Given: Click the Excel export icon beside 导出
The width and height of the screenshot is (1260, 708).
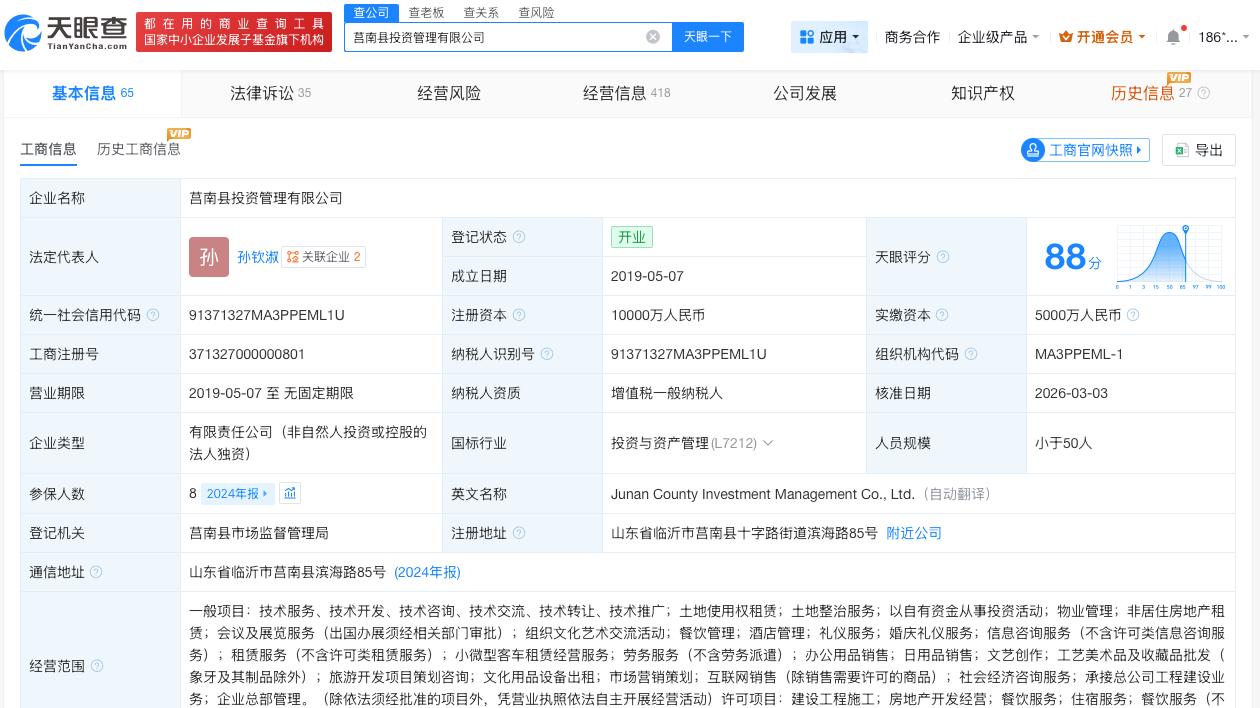Looking at the screenshot, I should pos(1181,150).
